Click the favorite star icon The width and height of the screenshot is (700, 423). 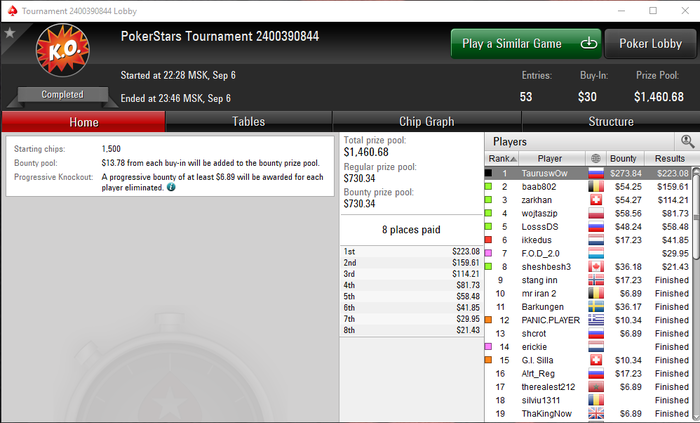click(9, 33)
